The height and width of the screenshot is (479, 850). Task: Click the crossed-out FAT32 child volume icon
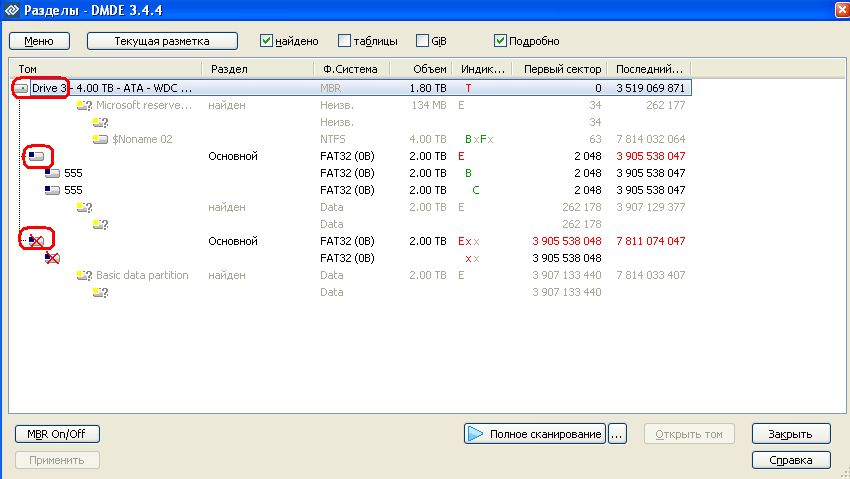52,258
